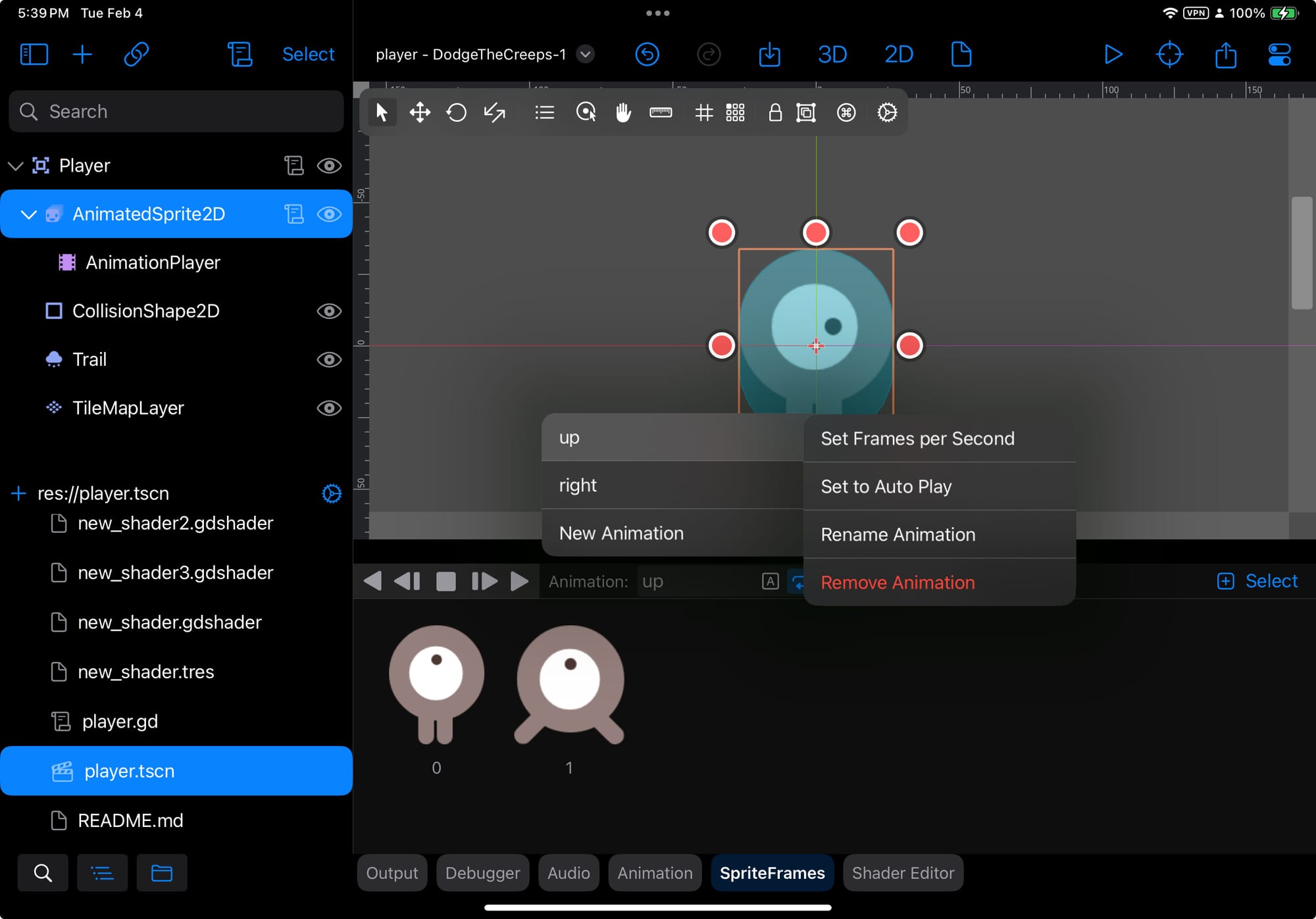The width and height of the screenshot is (1316, 919).
Task: Collapse the AnimatedSprite2D node children
Action: [x=28, y=214]
